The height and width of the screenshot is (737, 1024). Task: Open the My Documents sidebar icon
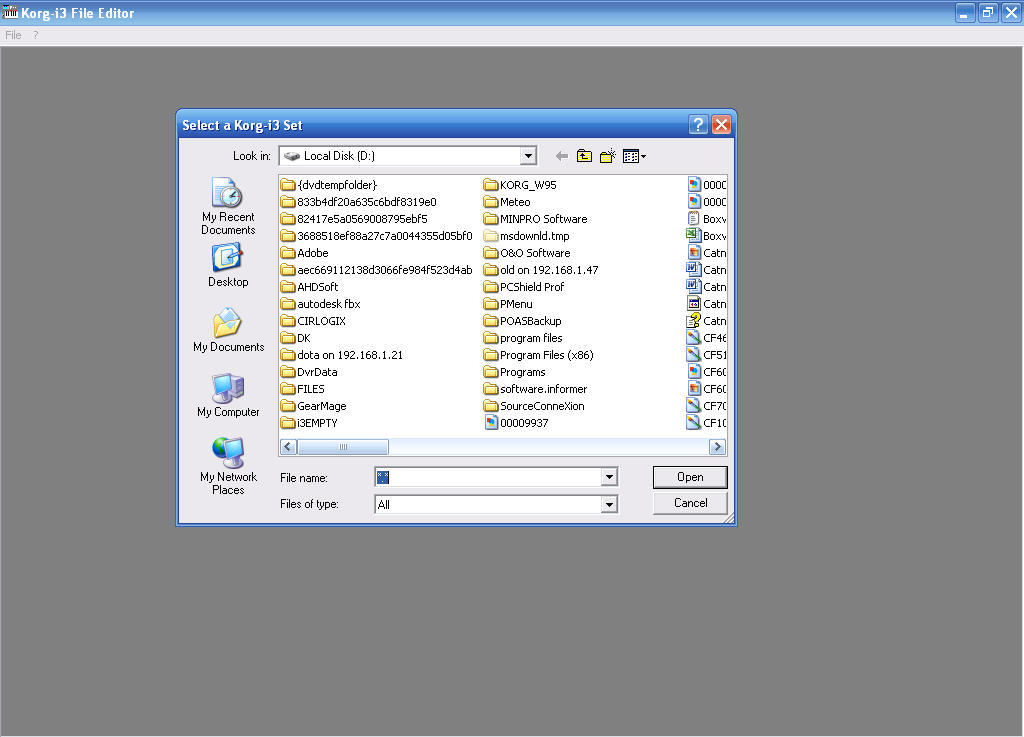coord(227,330)
